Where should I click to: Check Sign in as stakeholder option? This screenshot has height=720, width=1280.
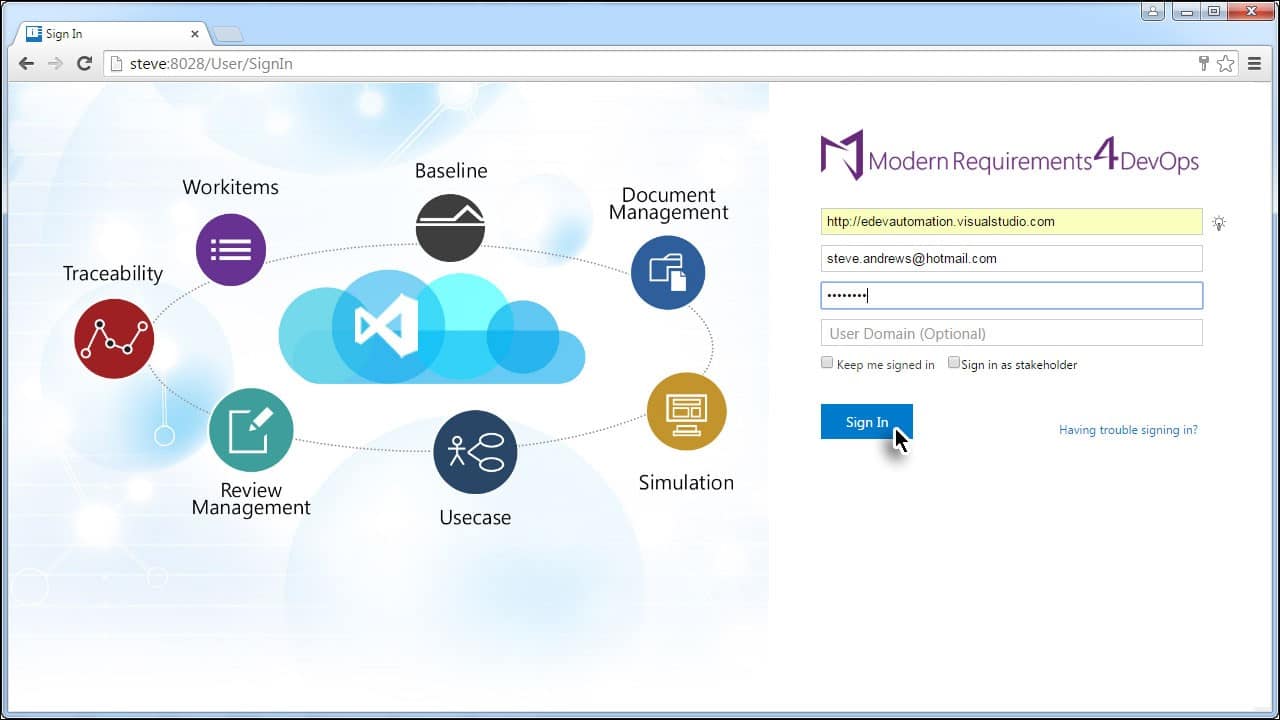pyautogui.click(x=954, y=363)
